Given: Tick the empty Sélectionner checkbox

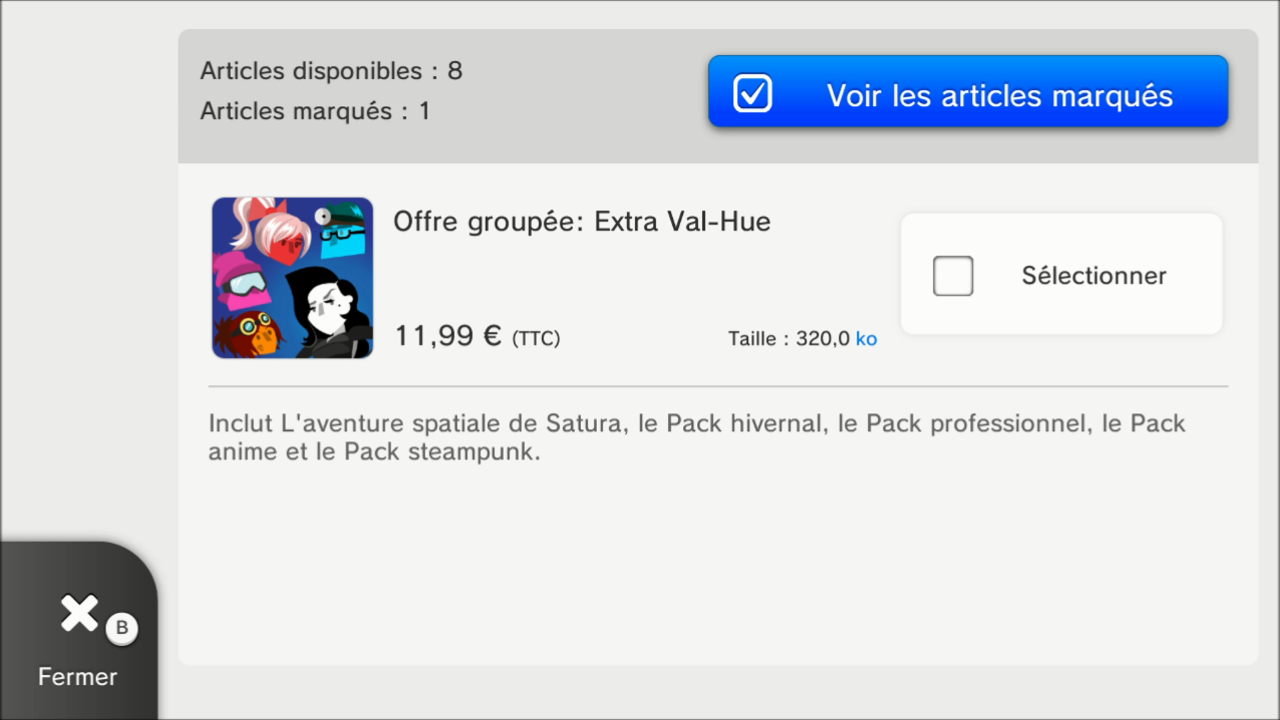Looking at the screenshot, I should tap(953, 276).
